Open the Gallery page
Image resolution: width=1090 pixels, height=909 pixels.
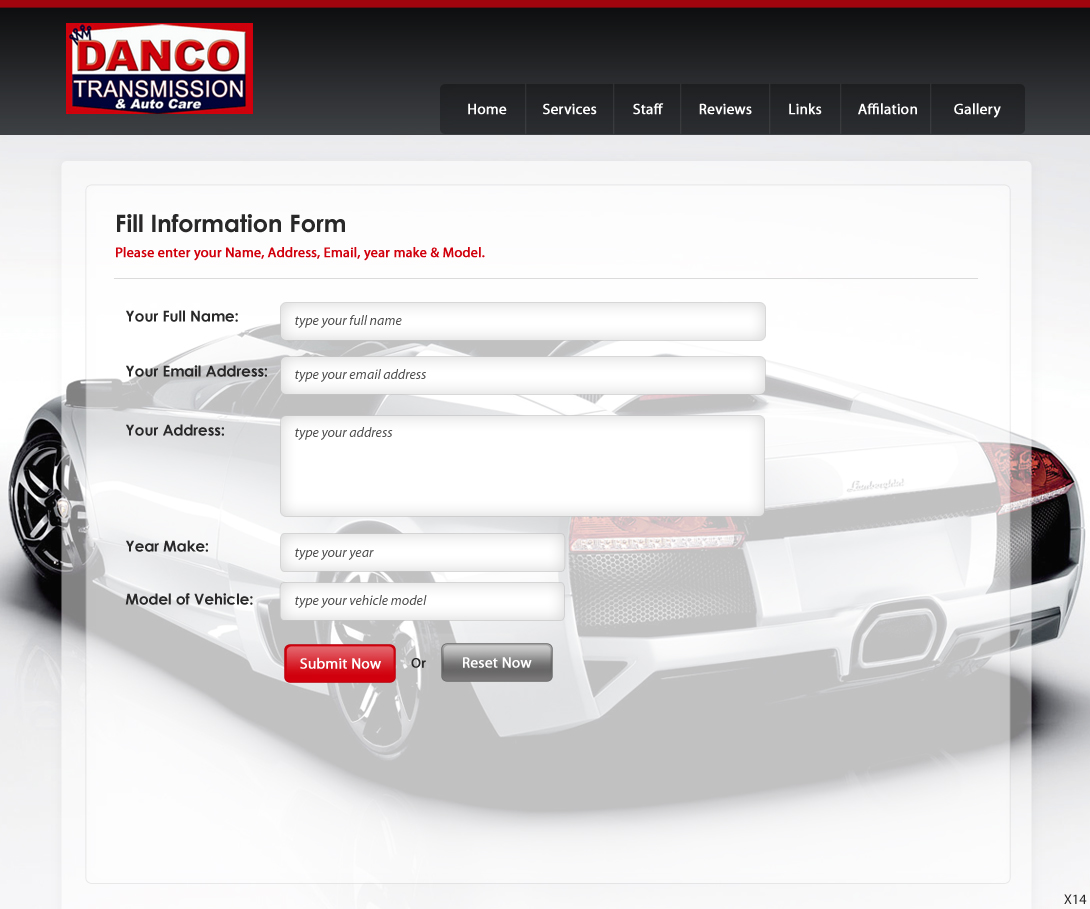[977, 109]
